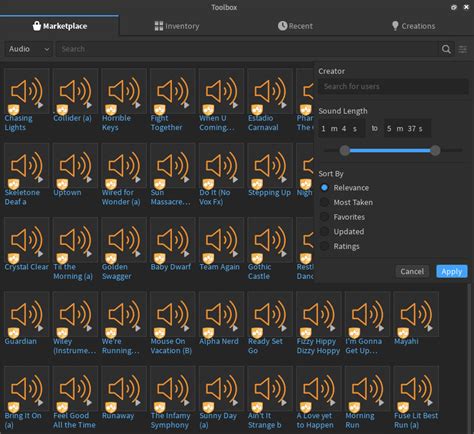Click the blue sound length slider track
The height and width of the screenshot is (434, 474).
390,150
